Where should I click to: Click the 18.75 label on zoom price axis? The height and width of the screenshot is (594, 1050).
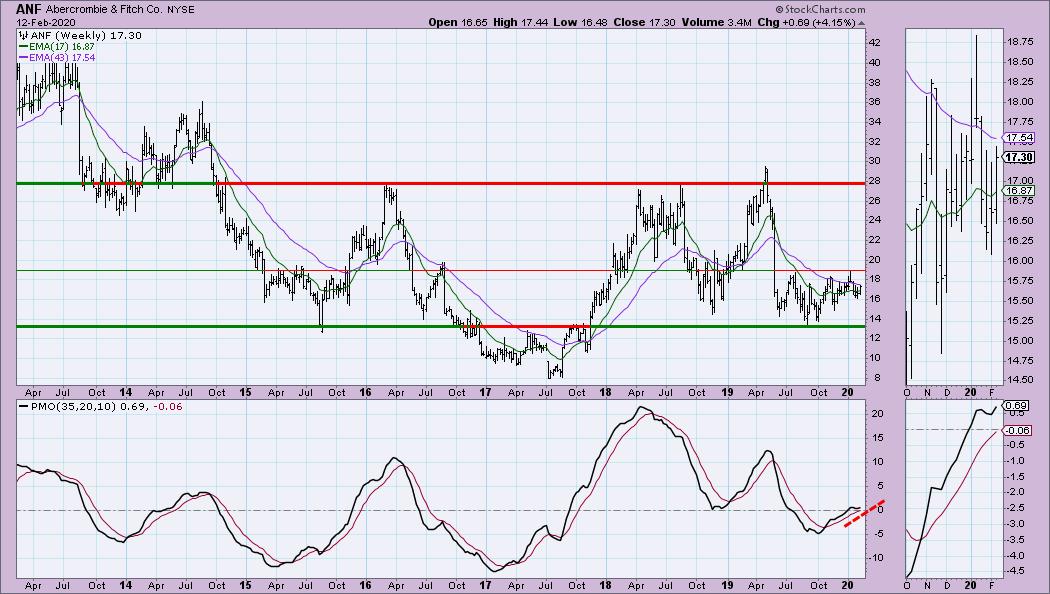click(x=1020, y=42)
